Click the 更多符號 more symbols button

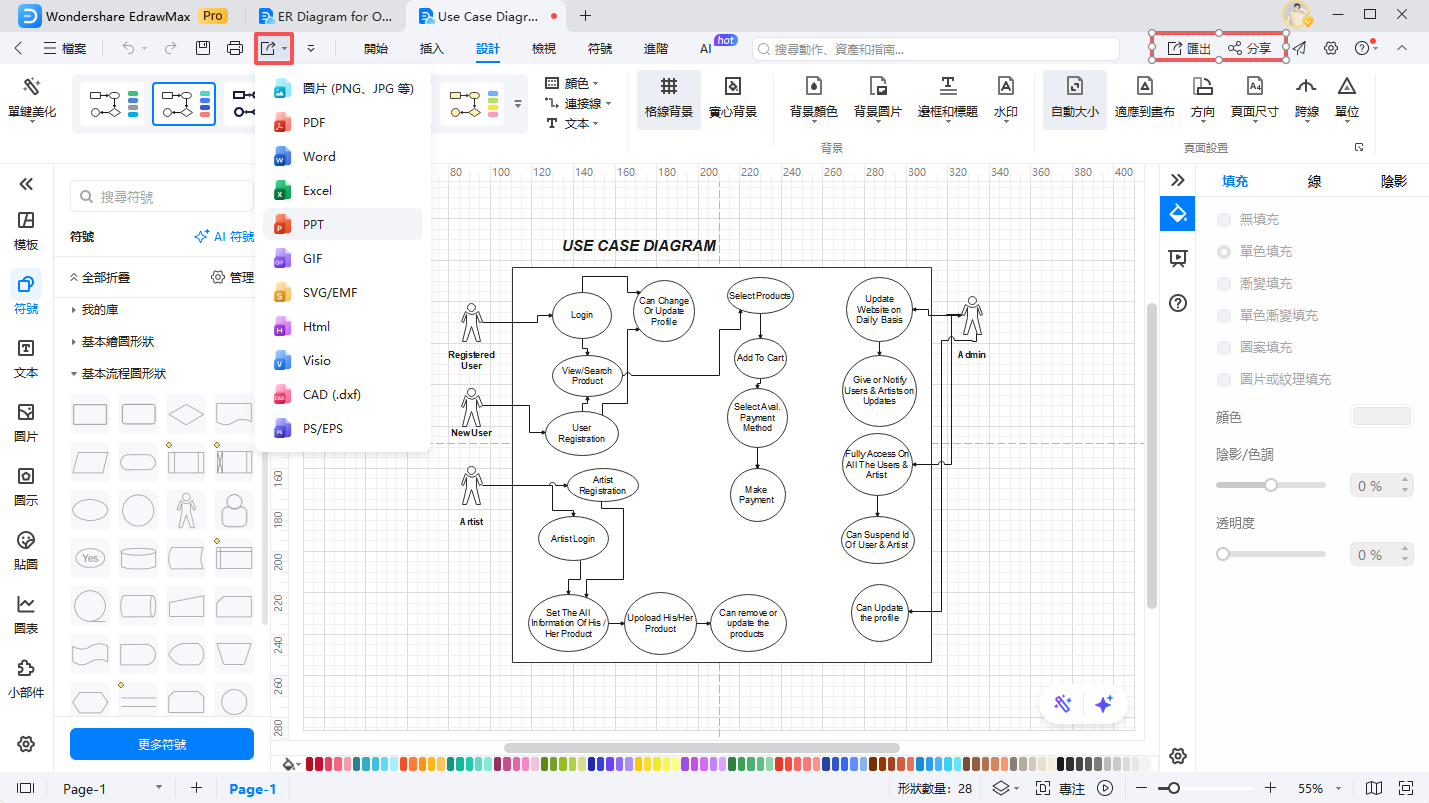click(x=162, y=744)
